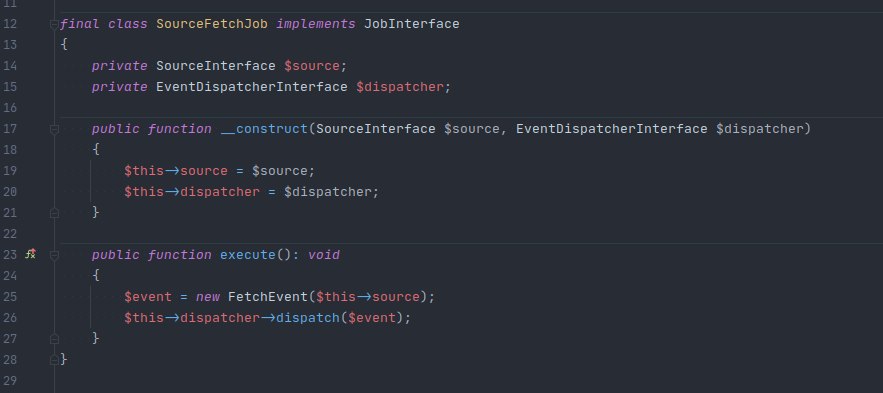Click the 'implements' keyword

pos(316,24)
